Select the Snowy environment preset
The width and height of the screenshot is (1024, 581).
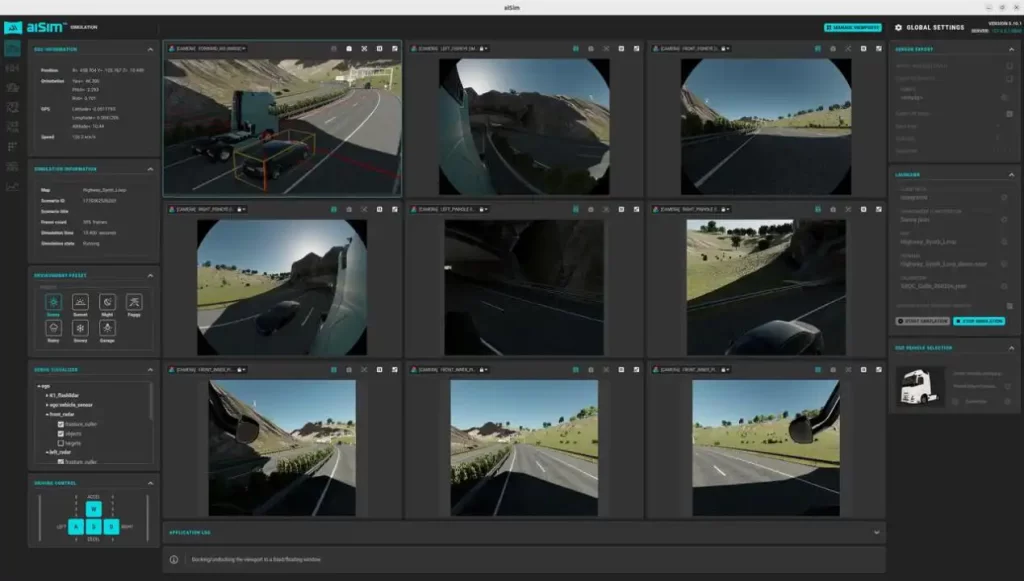[80, 329]
